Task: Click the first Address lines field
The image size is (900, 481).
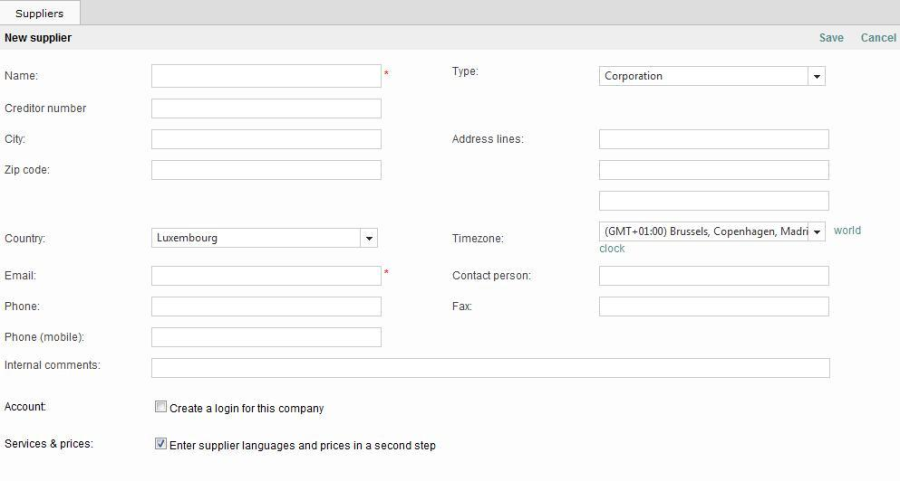Action: click(713, 139)
